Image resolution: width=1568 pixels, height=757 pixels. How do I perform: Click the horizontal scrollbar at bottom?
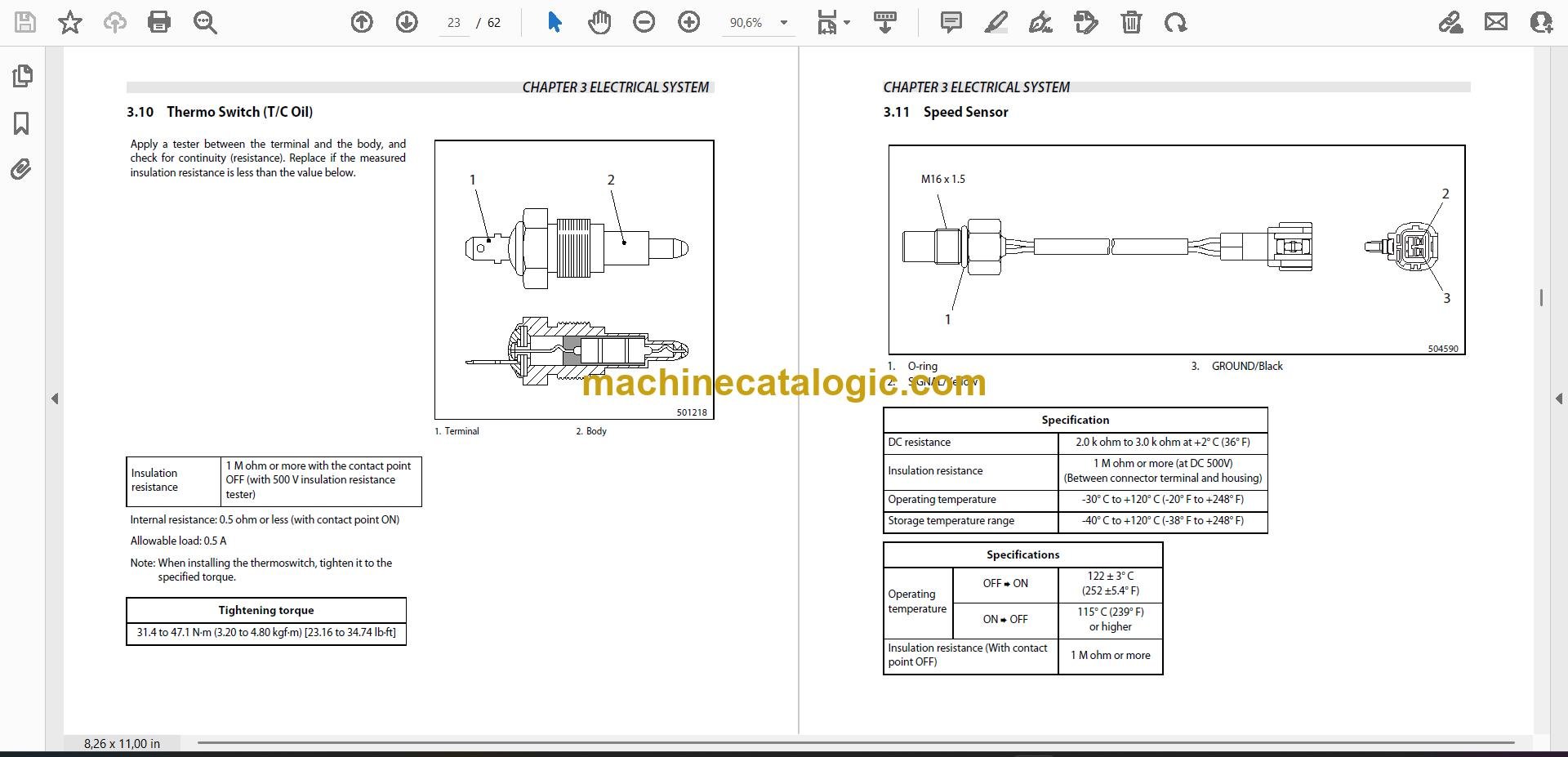pos(856,743)
